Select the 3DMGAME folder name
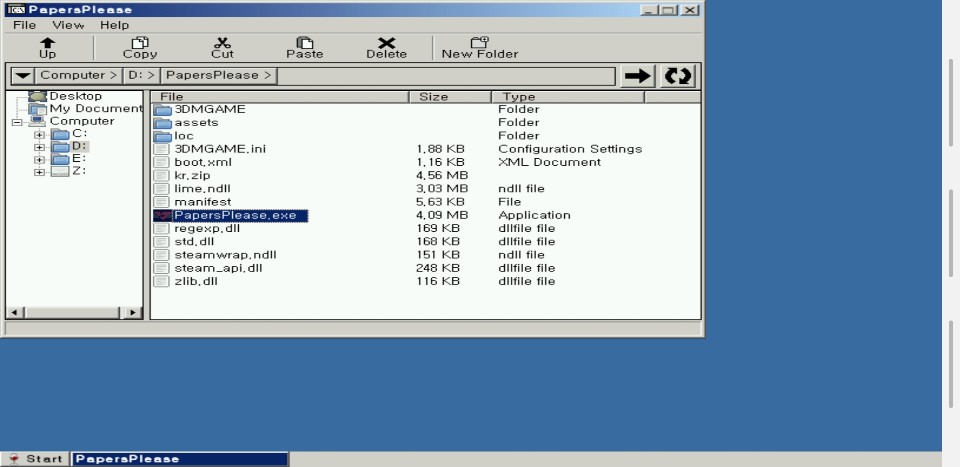 [210, 110]
